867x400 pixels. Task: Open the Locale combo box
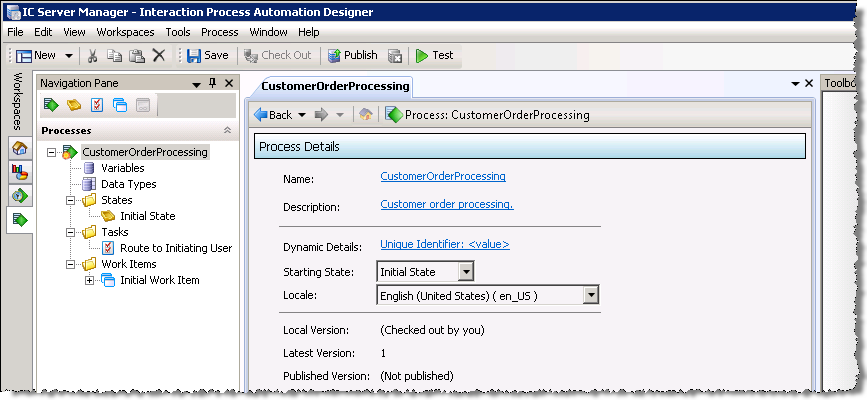[591, 295]
